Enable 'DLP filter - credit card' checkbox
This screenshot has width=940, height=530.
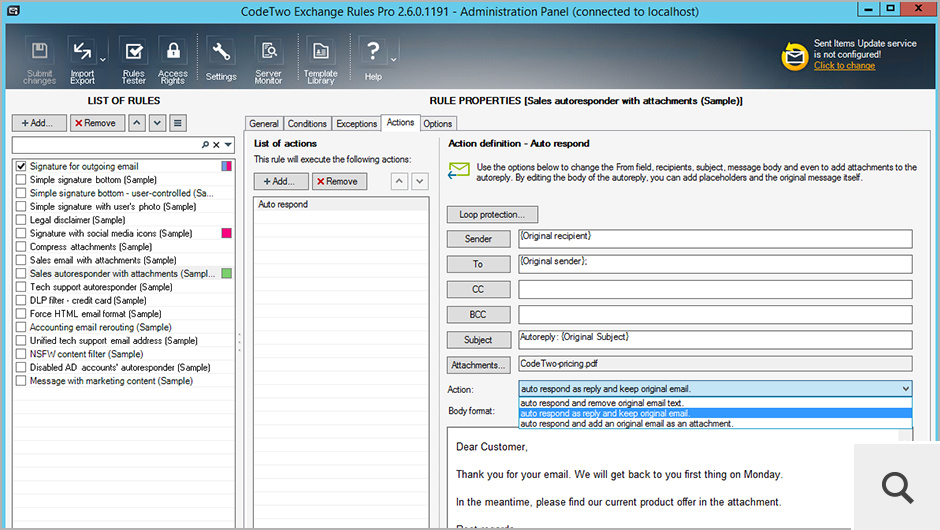coord(21,300)
